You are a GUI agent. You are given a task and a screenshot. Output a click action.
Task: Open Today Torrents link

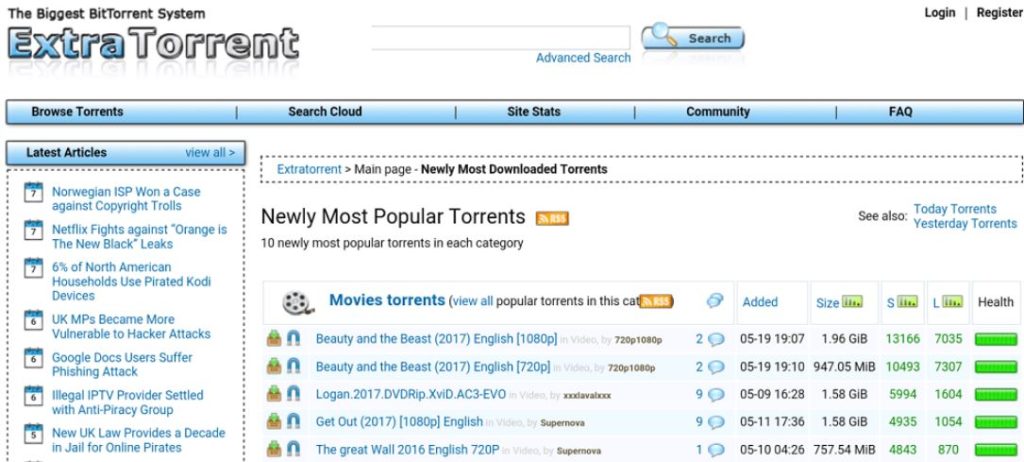click(x=955, y=209)
